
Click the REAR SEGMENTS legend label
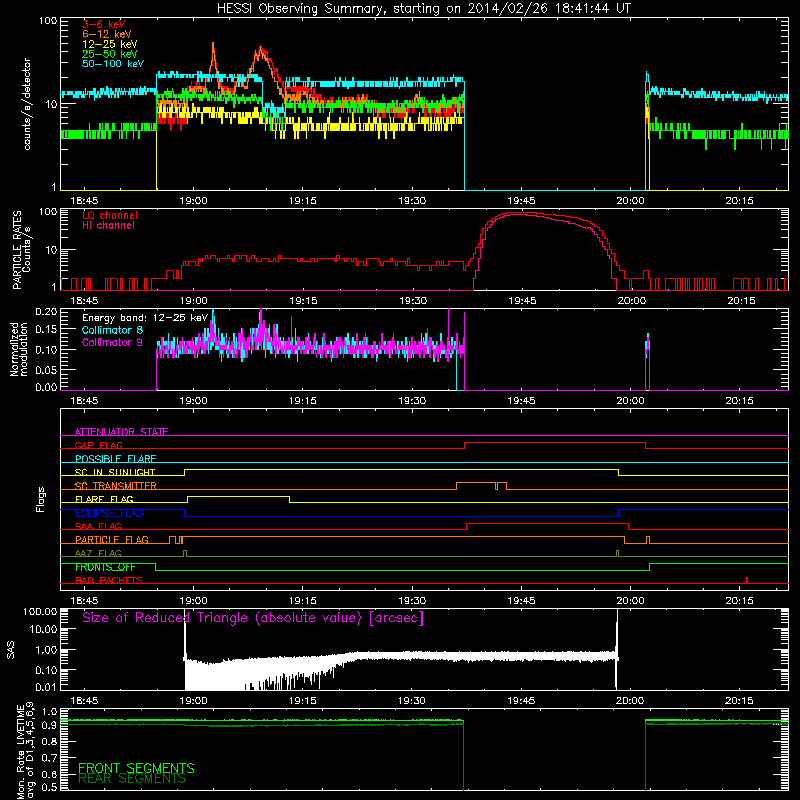[132, 779]
